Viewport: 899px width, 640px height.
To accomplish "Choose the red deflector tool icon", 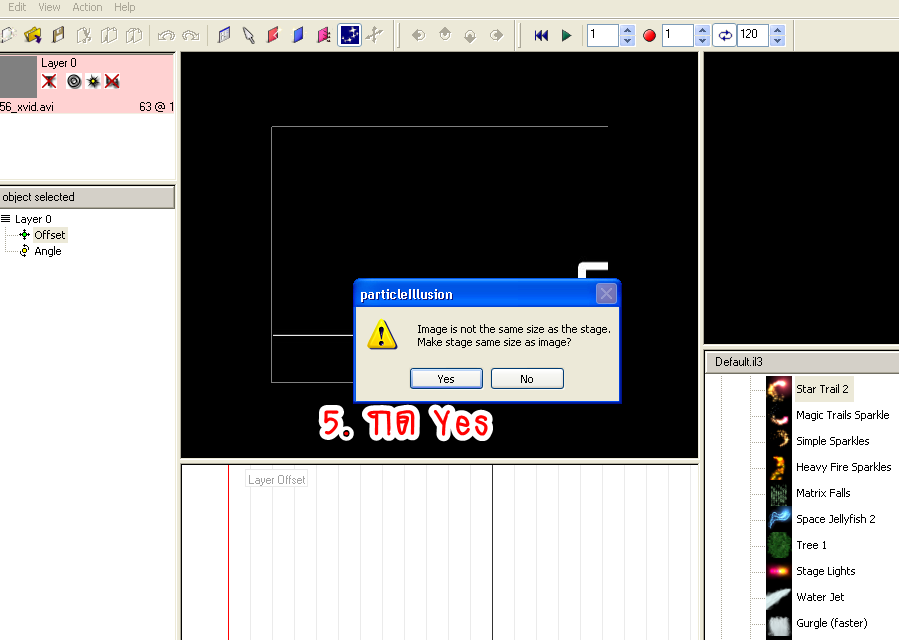I will click(x=273, y=35).
